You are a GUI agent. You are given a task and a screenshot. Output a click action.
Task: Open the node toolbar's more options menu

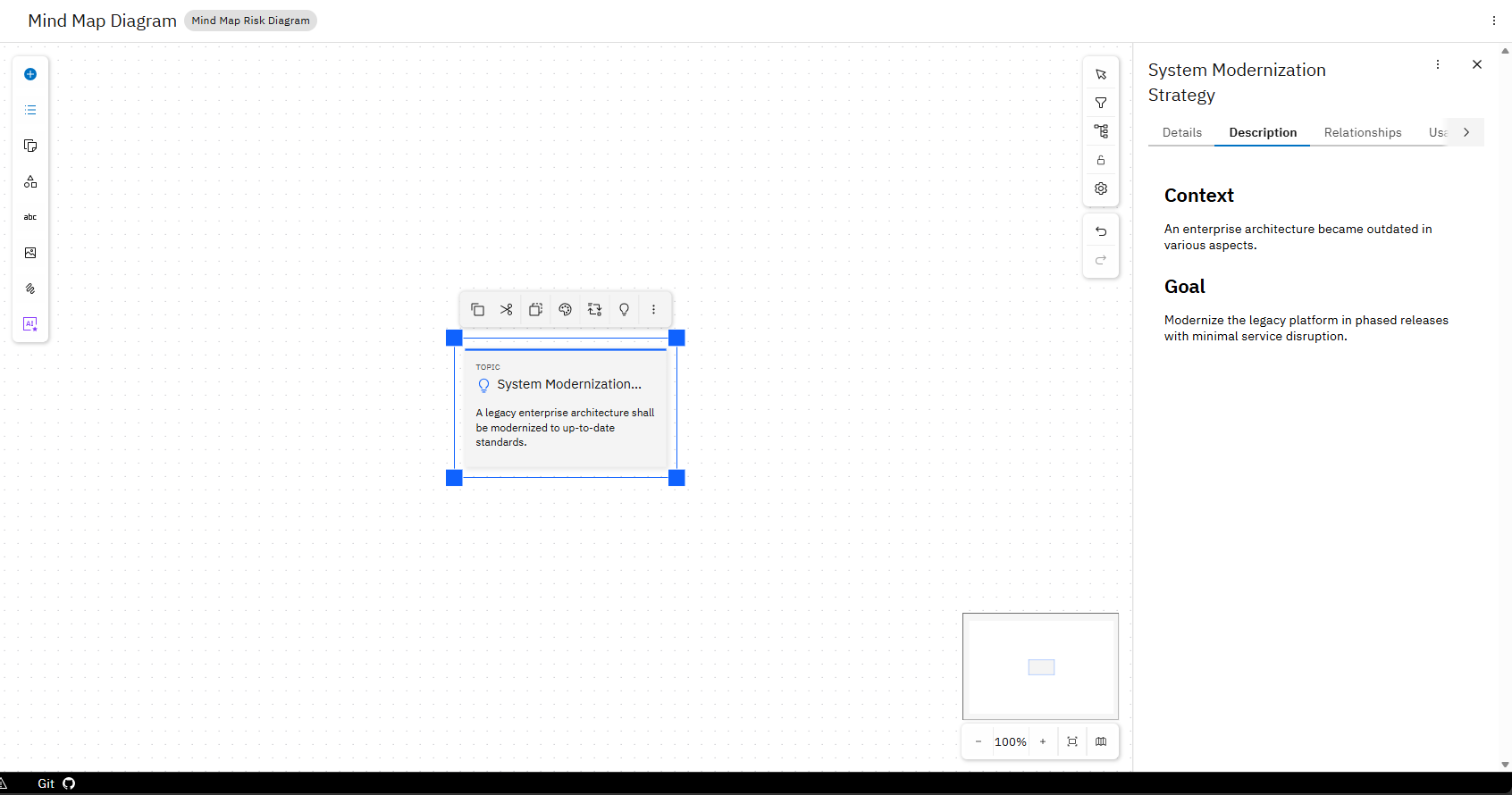pos(653,309)
